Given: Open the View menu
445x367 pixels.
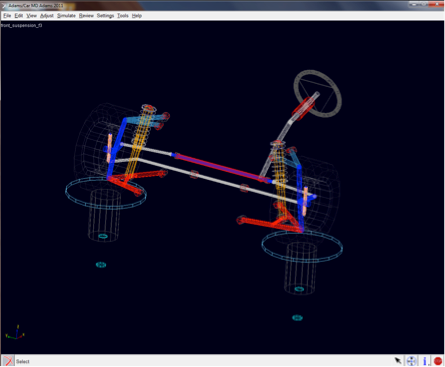Looking at the screenshot, I should pyautogui.click(x=31, y=16).
